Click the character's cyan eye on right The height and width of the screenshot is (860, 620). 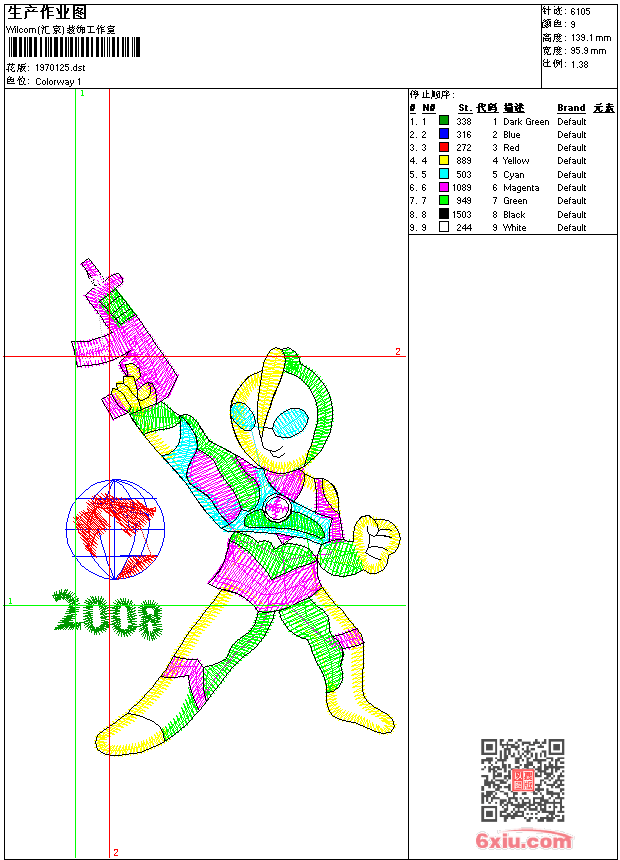[290, 423]
